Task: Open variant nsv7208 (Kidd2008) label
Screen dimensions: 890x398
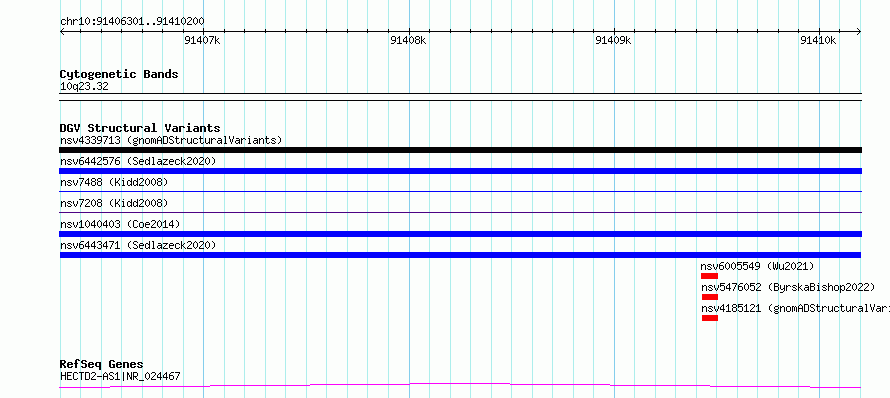Action: tap(114, 203)
